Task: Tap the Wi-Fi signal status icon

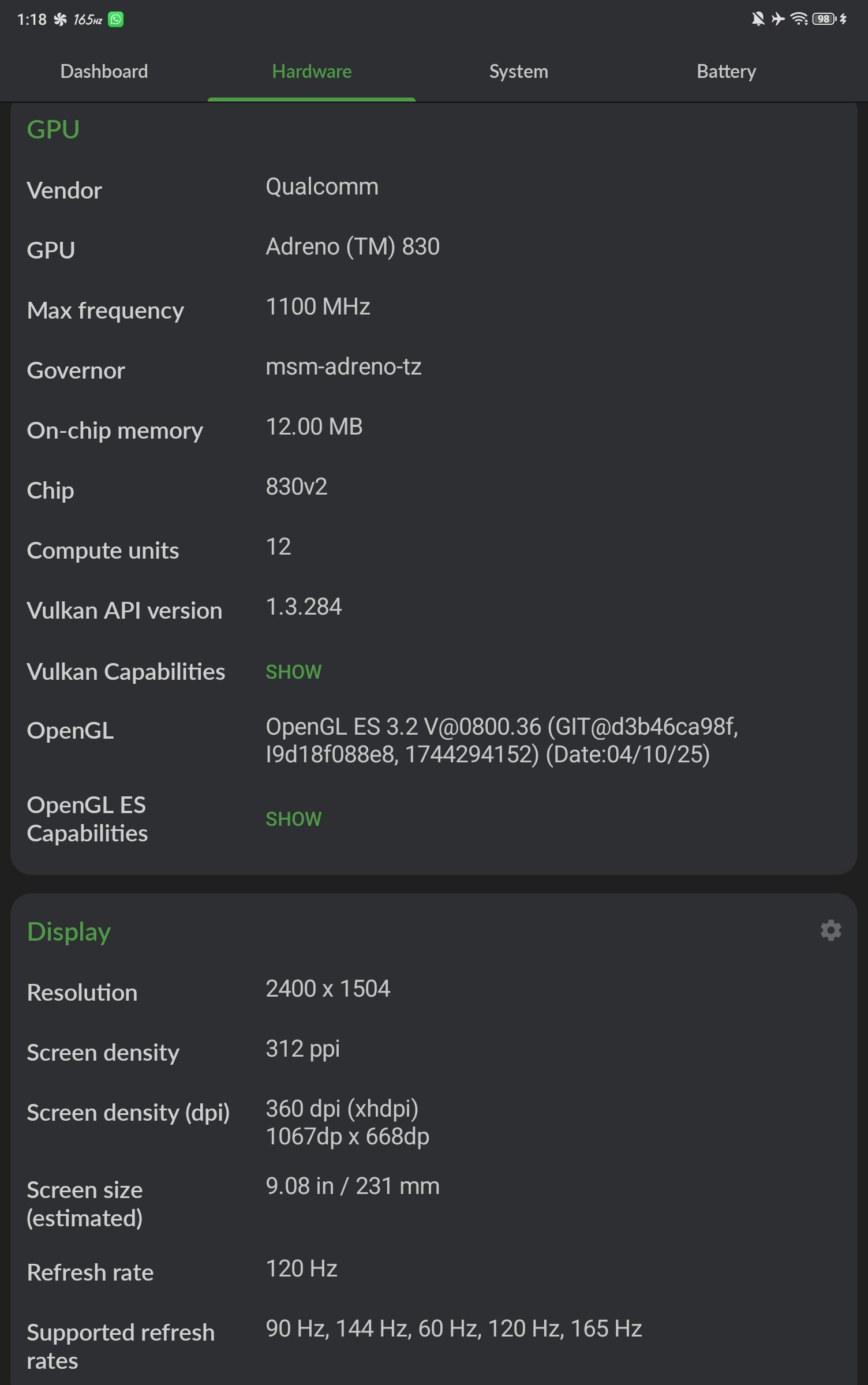Action: tap(799, 19)
